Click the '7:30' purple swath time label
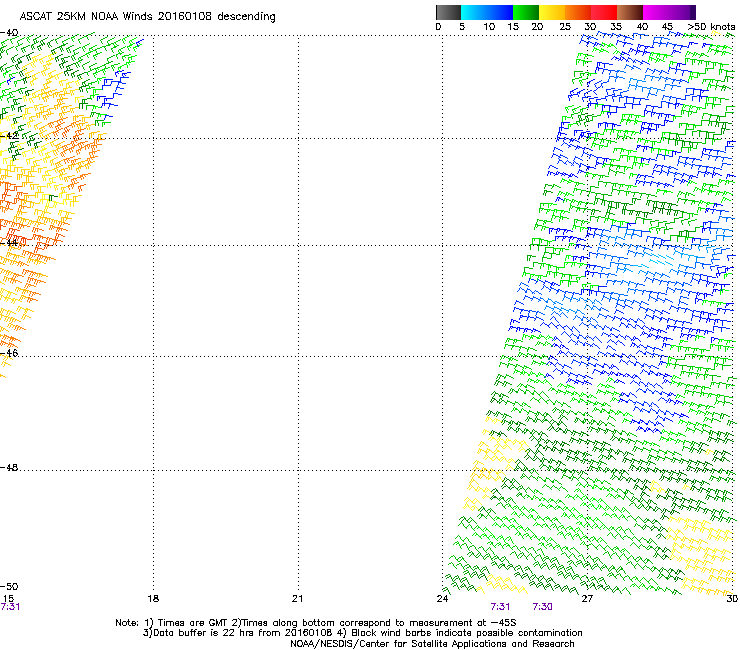The image size is (740, 650). [543, 607]
